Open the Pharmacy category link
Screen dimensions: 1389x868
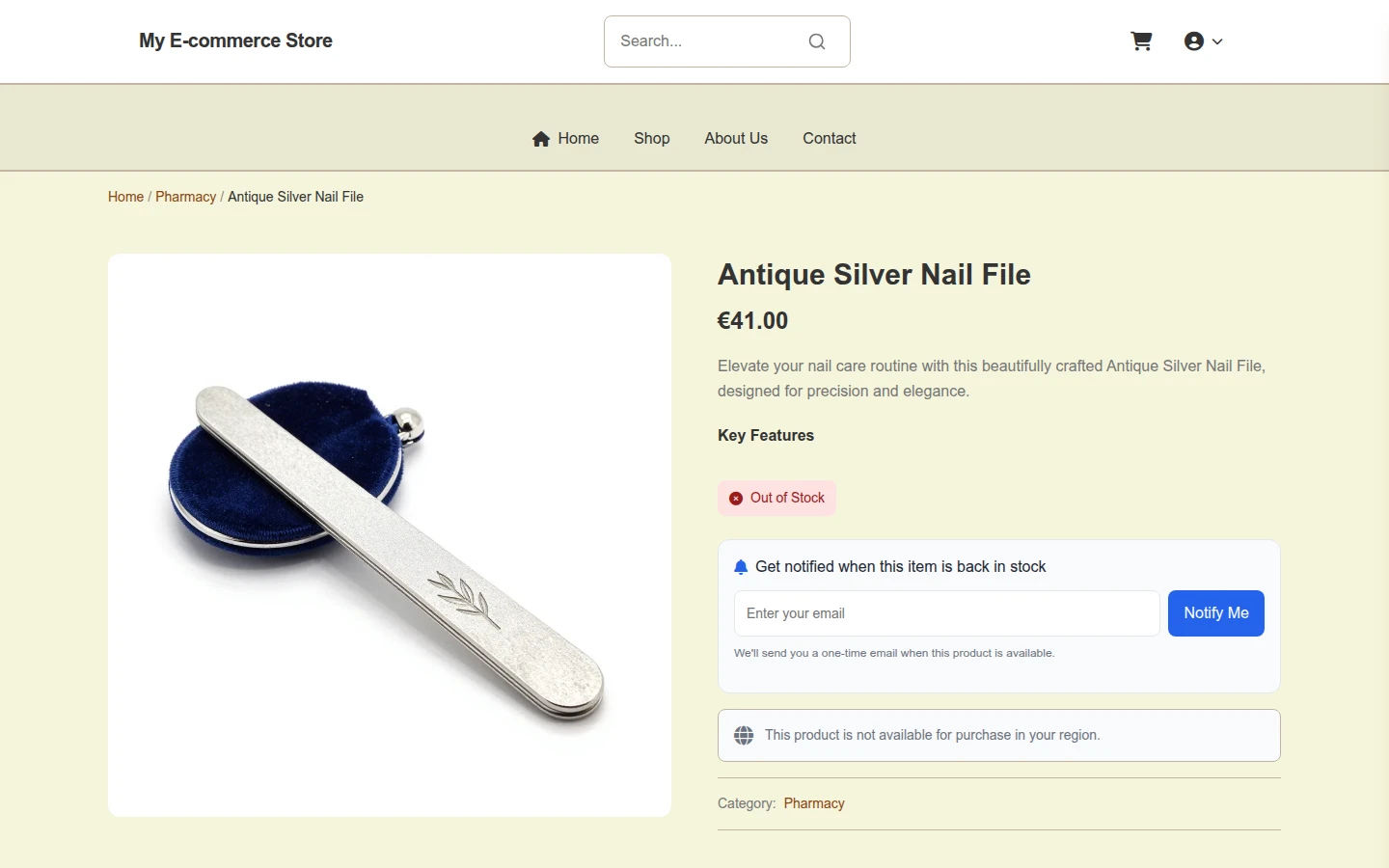(814, 803)
